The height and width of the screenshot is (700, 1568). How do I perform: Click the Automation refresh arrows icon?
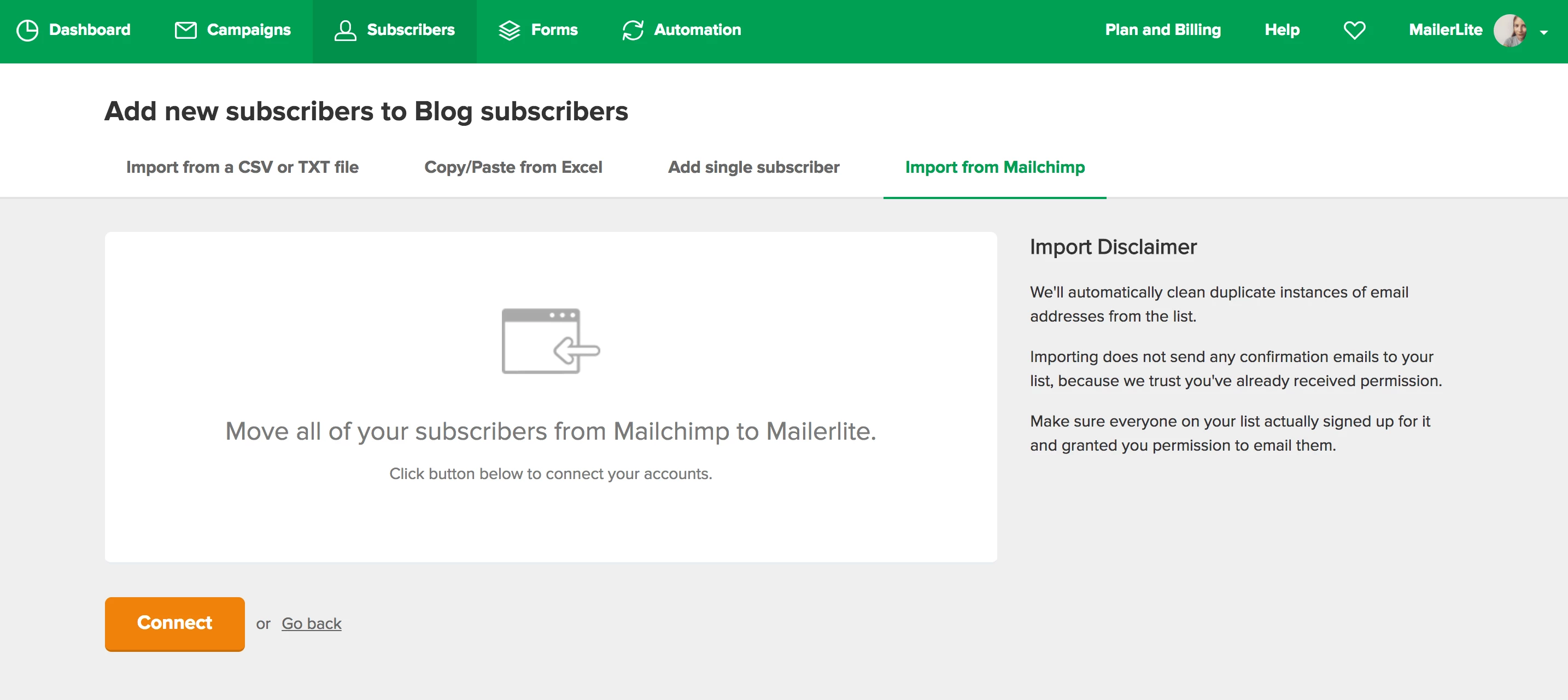click(x=633, y=30)
